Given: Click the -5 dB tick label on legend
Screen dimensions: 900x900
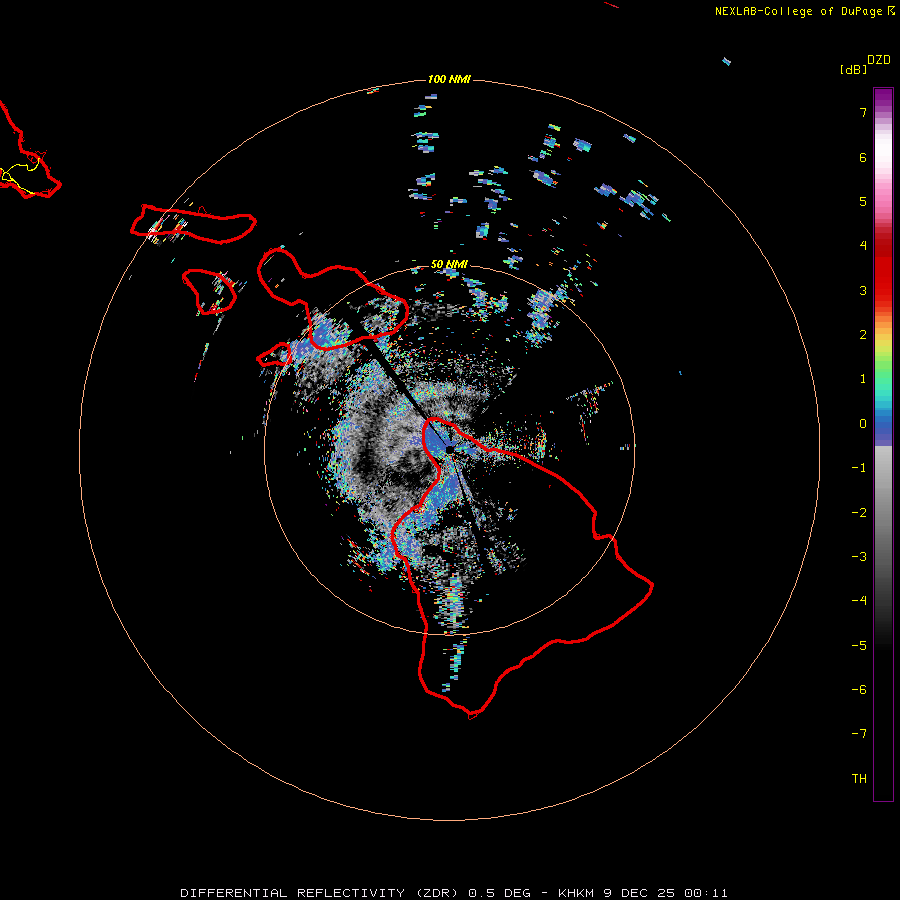Looking at the screenshot, I should [x=859, y=646].
